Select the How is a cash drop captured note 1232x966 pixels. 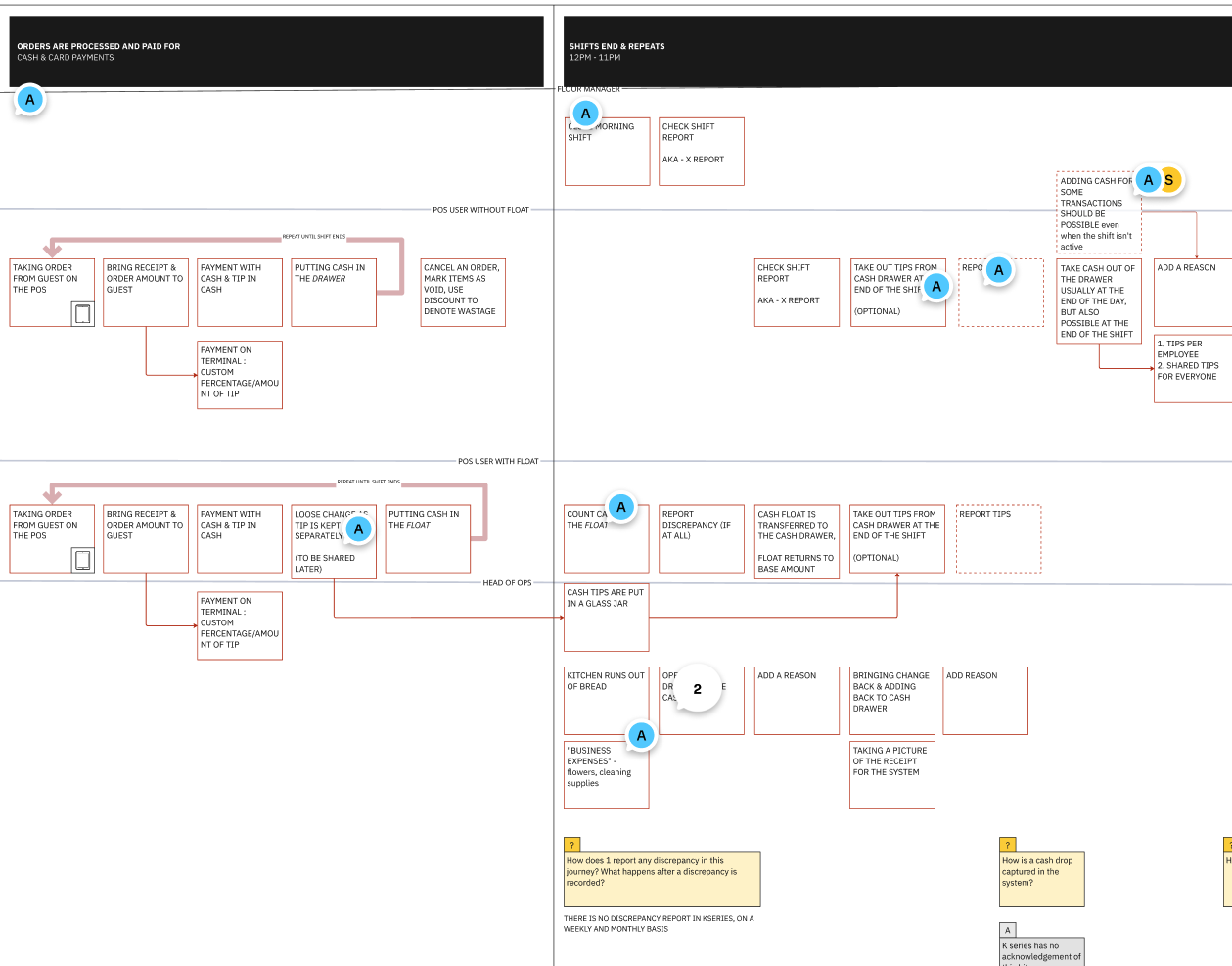pos(1042,879)
